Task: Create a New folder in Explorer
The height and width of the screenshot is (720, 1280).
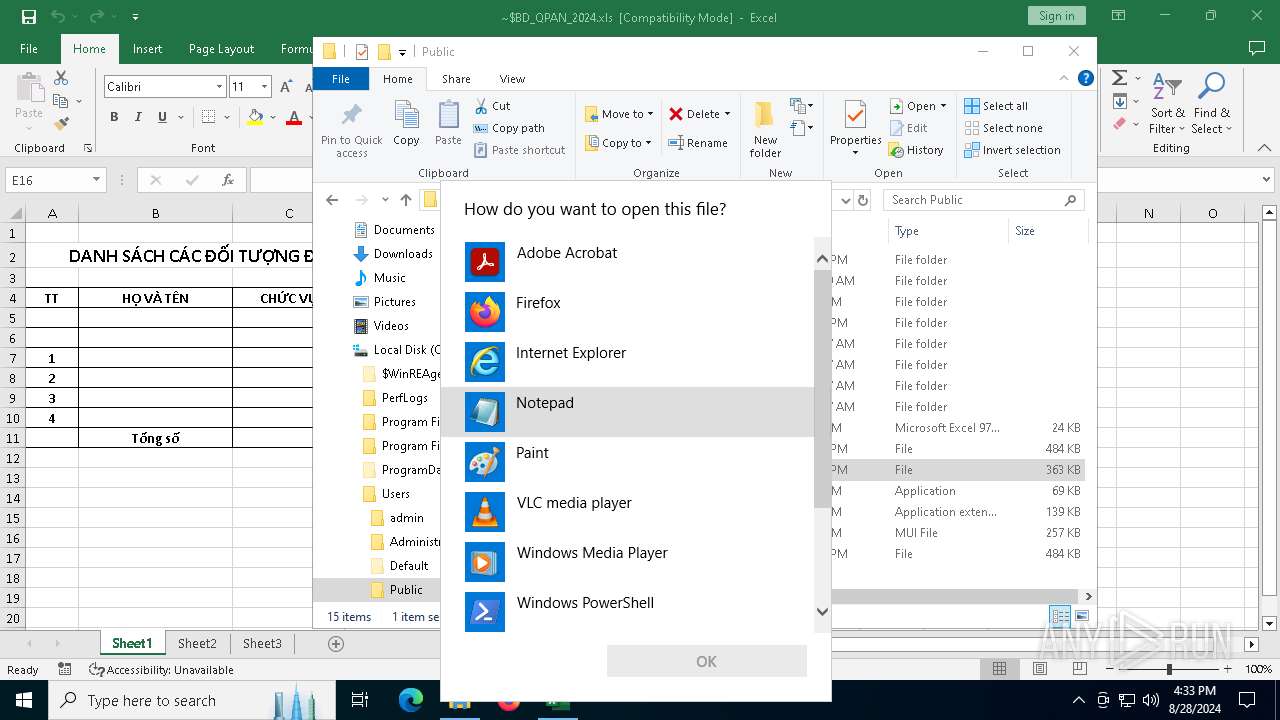Action: pyautogui.click(x=766, y=129)
